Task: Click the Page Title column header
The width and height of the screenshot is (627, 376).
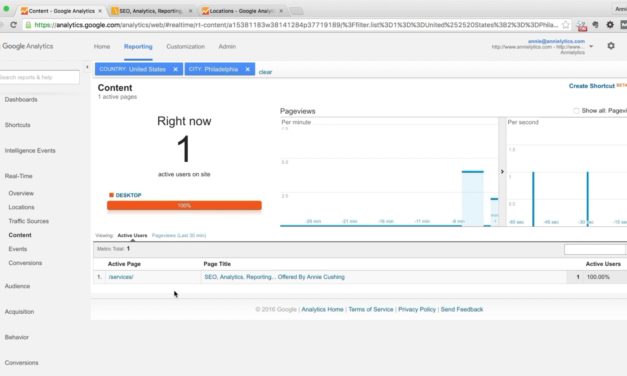Action: tap(217, 264)
